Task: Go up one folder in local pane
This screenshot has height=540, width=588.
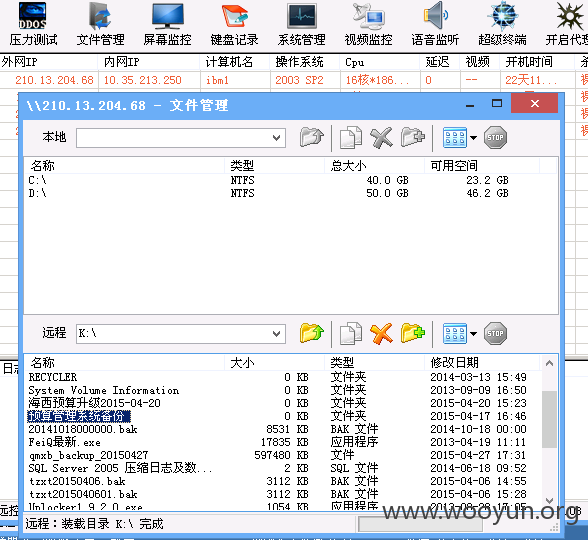Action: (x=312, y=137)
